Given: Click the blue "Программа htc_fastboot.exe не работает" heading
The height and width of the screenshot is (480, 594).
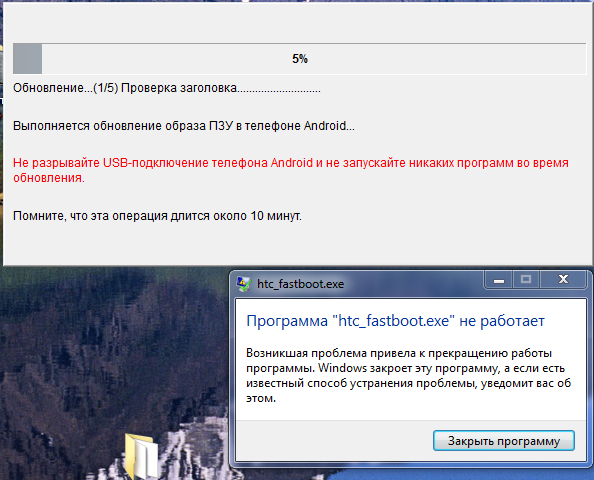Looking at the screenshot, I should tap(395, 321).
